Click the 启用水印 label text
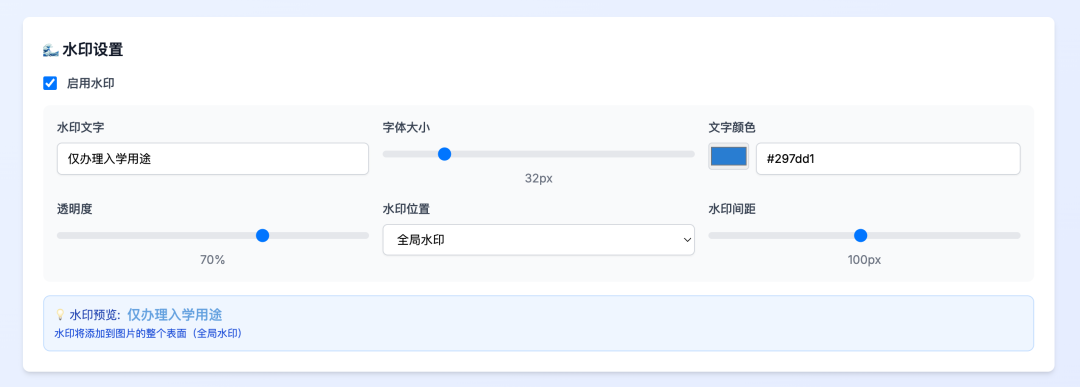This screenshot has width=1080, height=387. pos(90,83)
